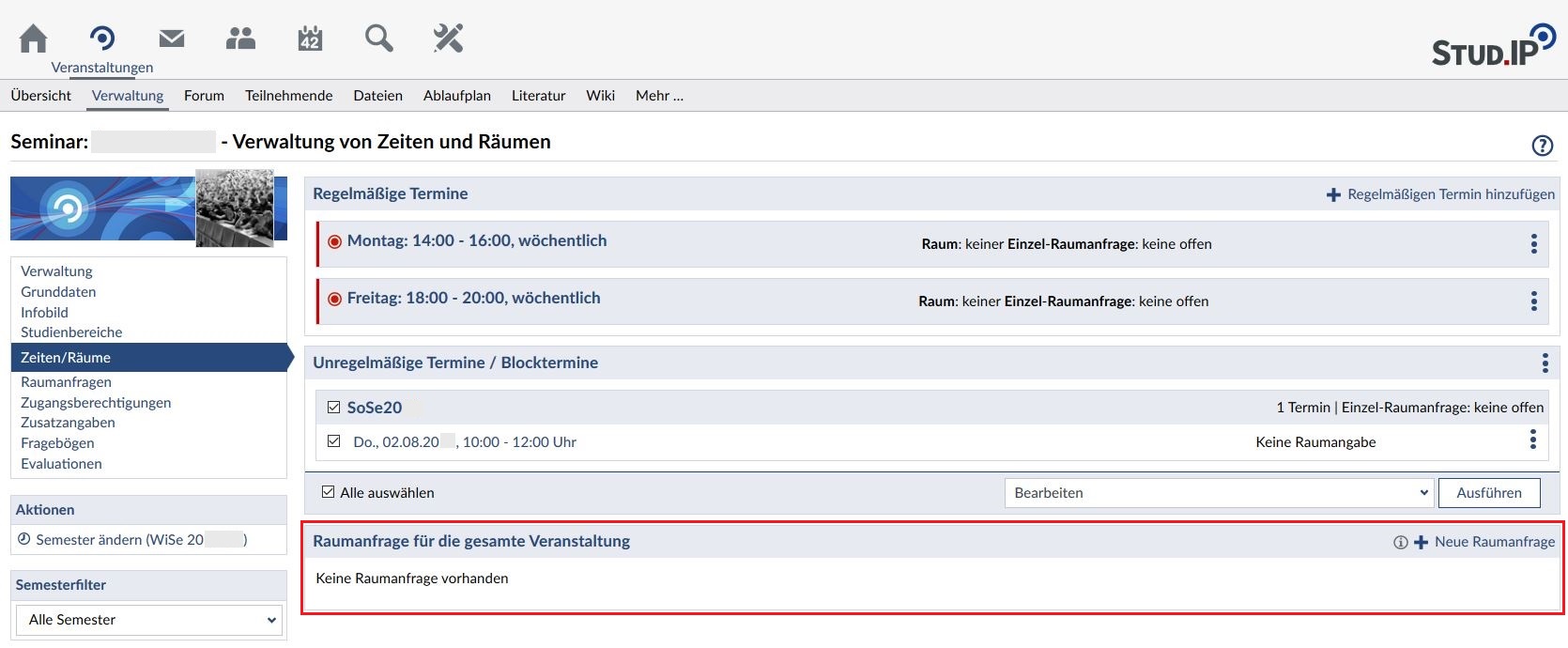Click the Ausführen button
The image size is (1568, 648).
pos(1488,493)
